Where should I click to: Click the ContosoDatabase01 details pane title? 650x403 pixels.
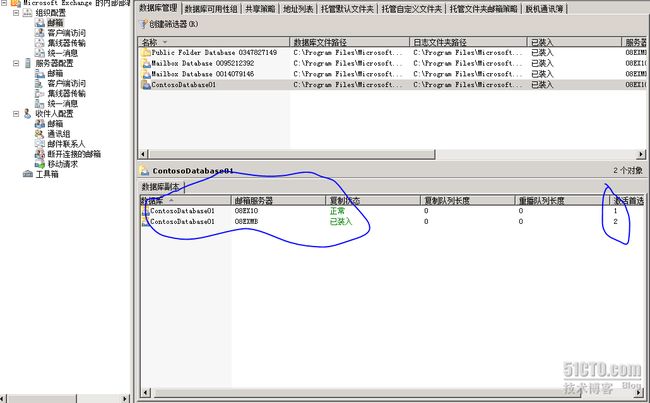click(193, 170)
